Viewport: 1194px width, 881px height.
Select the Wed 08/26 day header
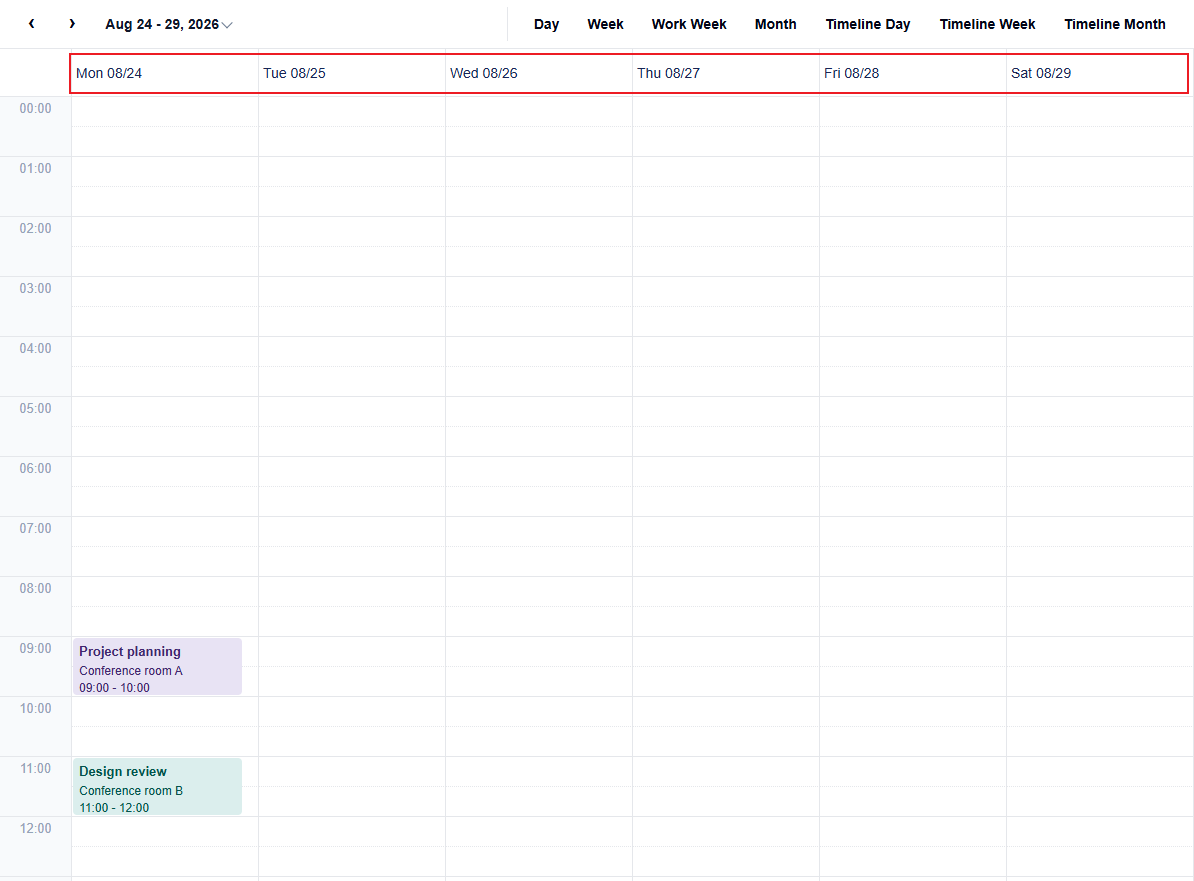[x=539, y=73]
